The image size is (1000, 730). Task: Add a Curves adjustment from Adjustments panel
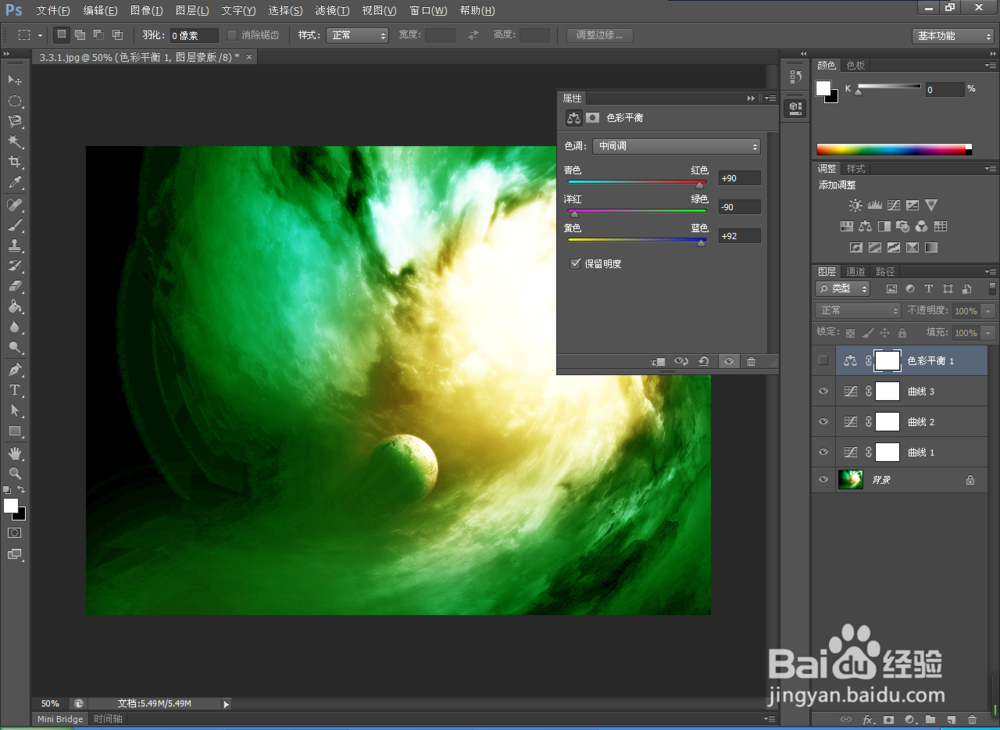[893, 205]
